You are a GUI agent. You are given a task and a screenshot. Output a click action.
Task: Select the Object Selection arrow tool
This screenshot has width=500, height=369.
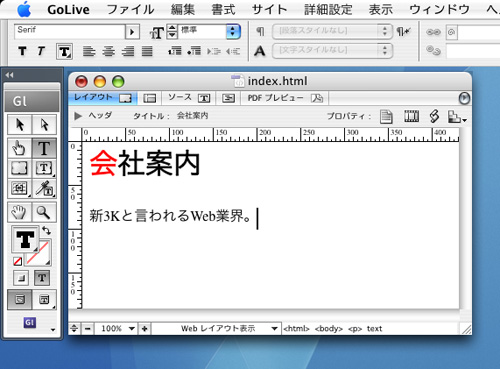tap(20, 125)
